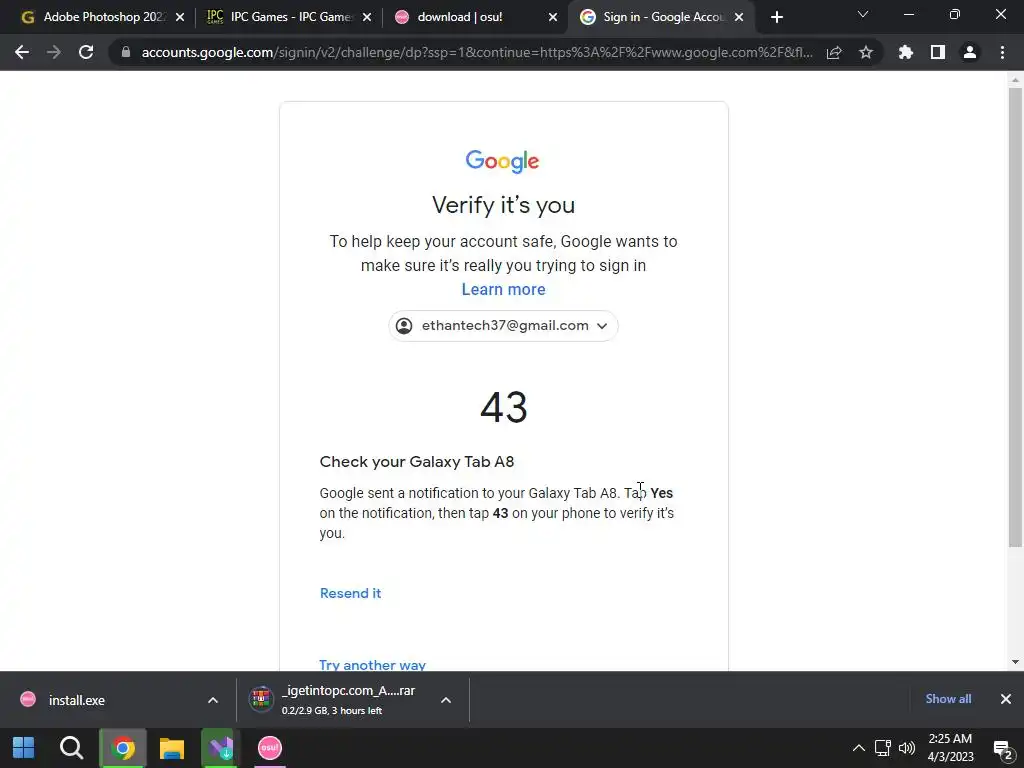Open Windows taskbar Search
The height and width of the screenshot is (768, 1024).
point(72,748)
